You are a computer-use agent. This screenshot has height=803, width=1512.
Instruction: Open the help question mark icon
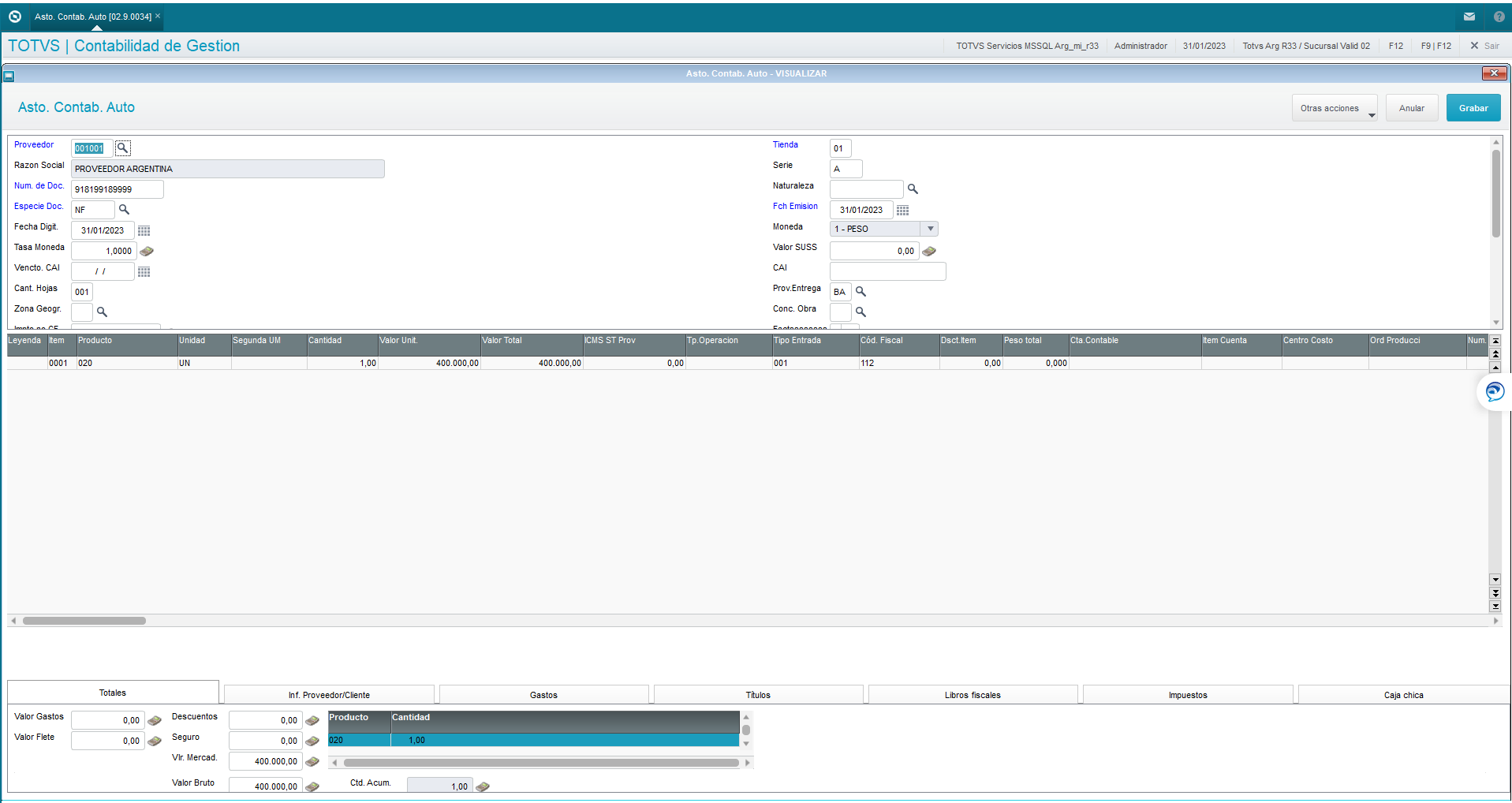click(1499, 17)
